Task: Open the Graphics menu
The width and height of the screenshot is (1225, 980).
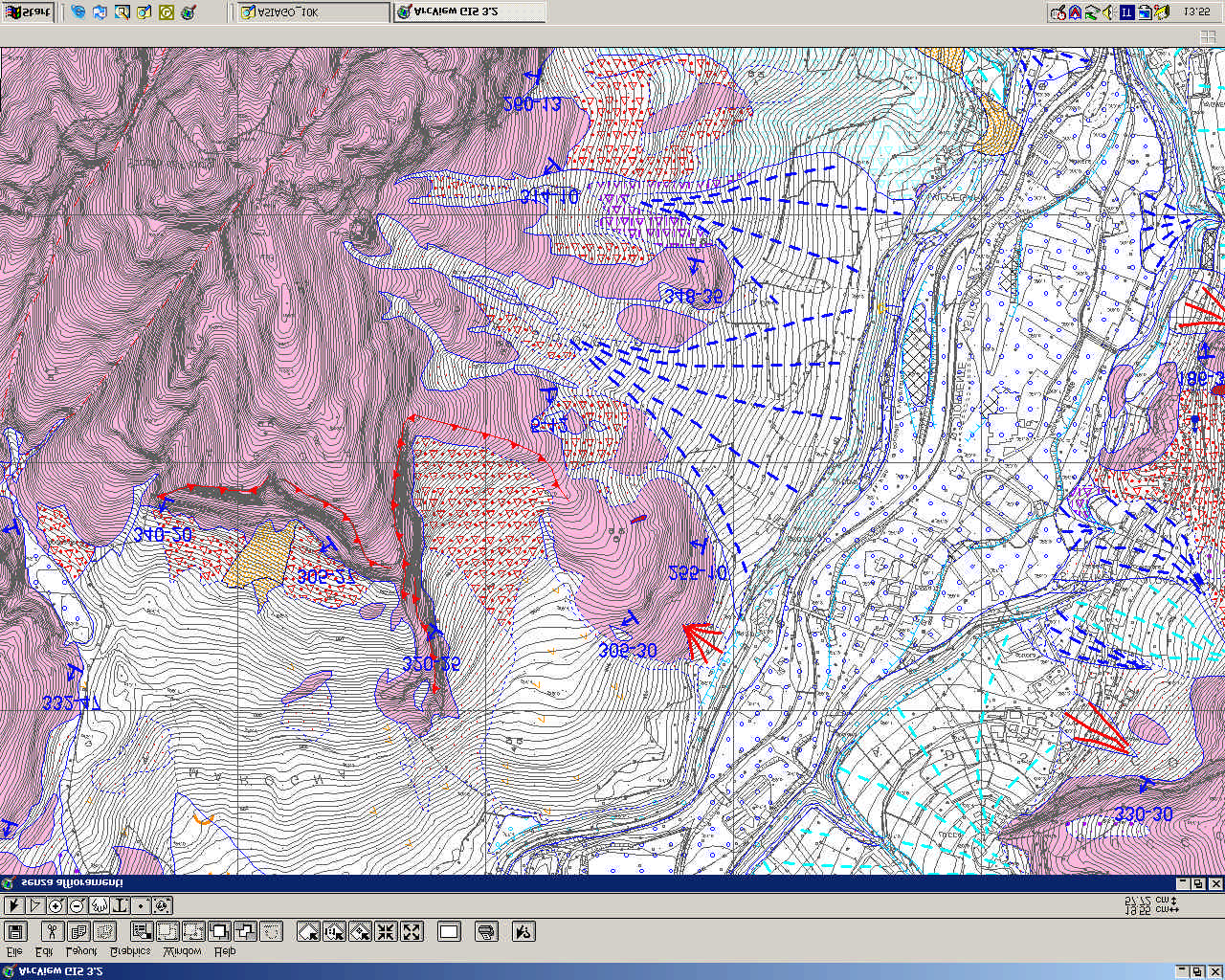Action: [x=130, y=952]
